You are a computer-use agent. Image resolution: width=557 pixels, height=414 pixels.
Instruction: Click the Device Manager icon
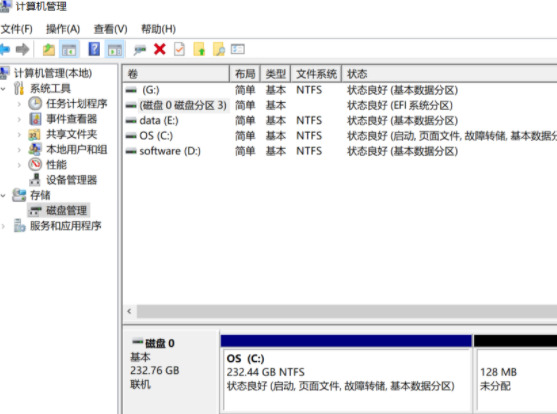click(x=35, y=180)
